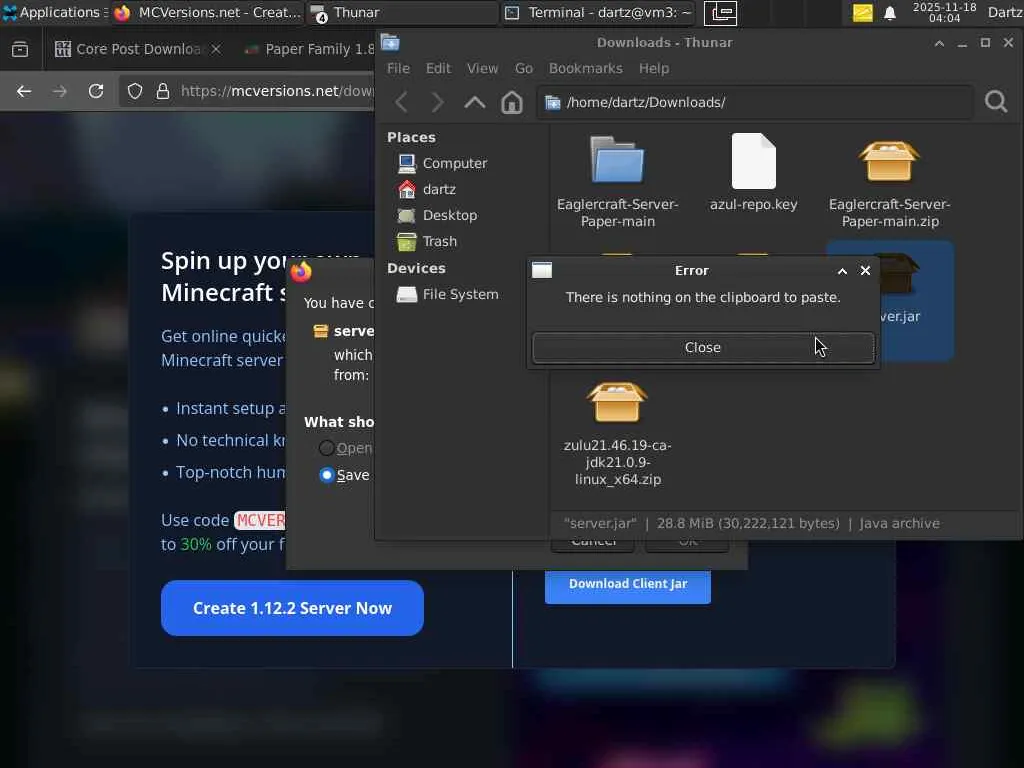This screenshot has width=1024, height=768.
Task: Roll up the Error dialog with caret icon
Action: pyautogui.click(x=842, y=271)
